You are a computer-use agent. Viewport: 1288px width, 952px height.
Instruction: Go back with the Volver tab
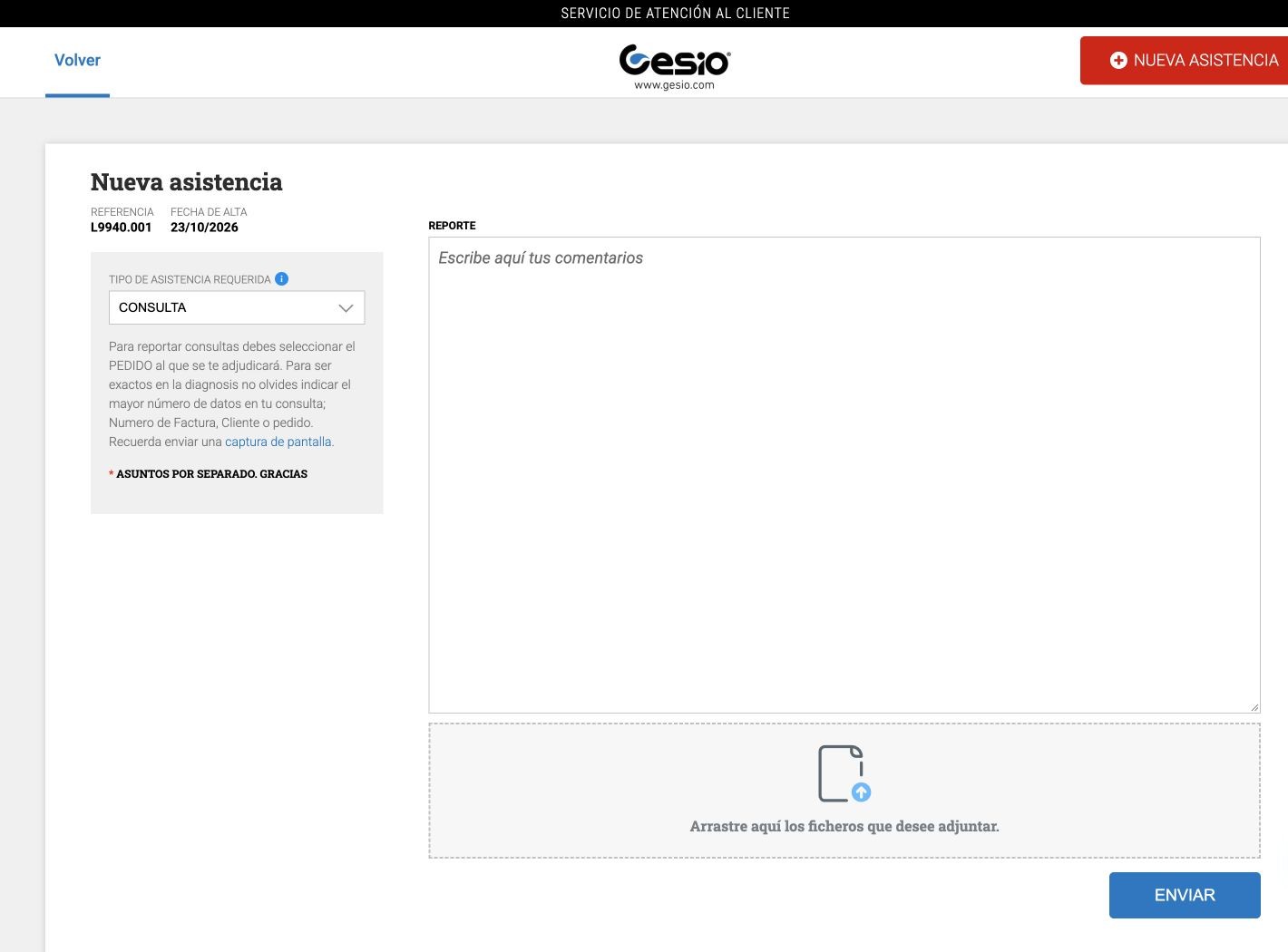[77, 61]
